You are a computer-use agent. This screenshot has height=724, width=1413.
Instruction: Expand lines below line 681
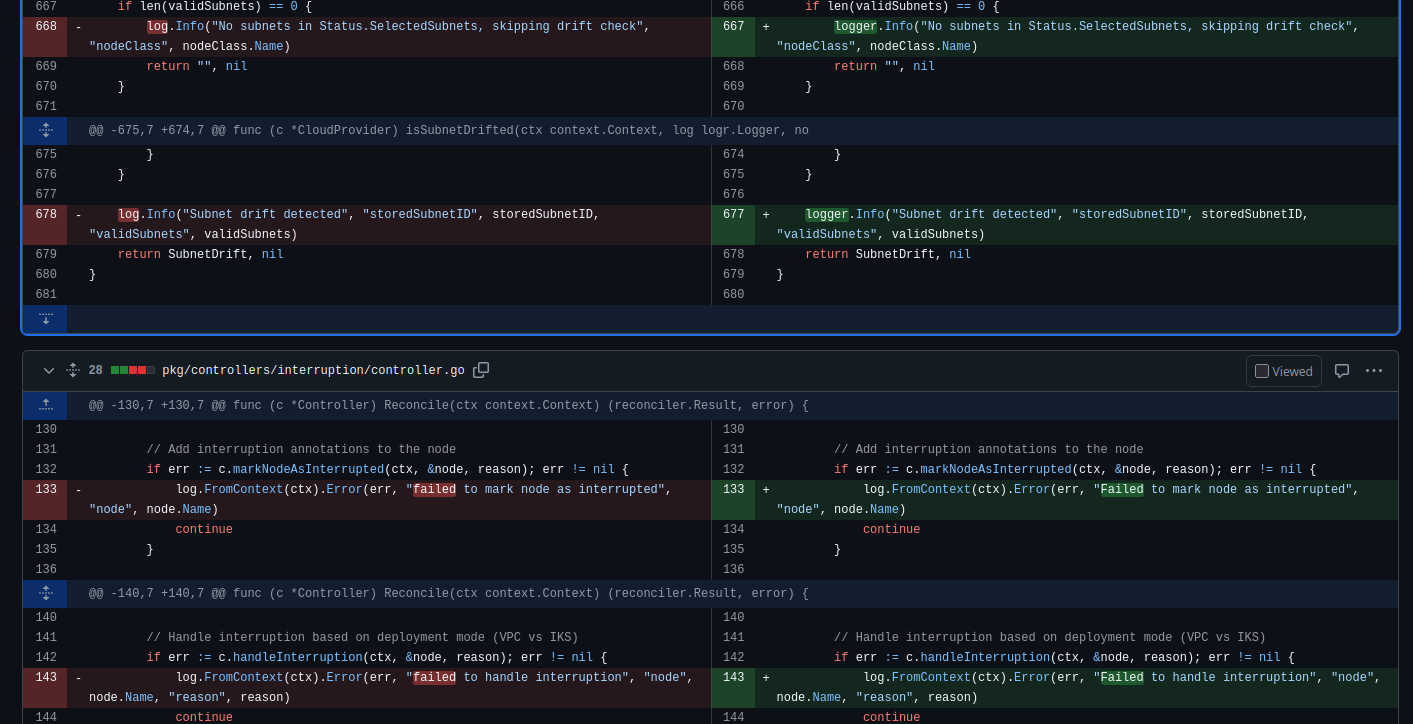point(45,319)
